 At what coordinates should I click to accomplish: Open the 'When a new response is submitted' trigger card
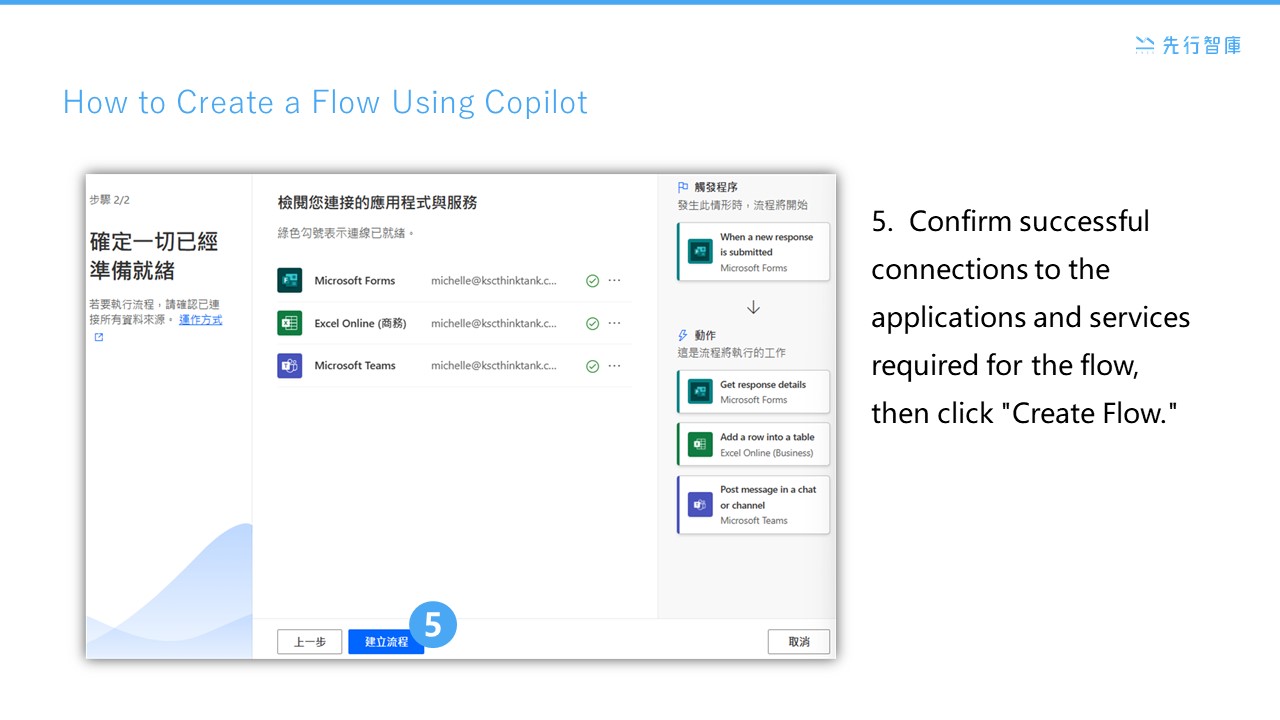pyautogui.click(x=752, y=251)
